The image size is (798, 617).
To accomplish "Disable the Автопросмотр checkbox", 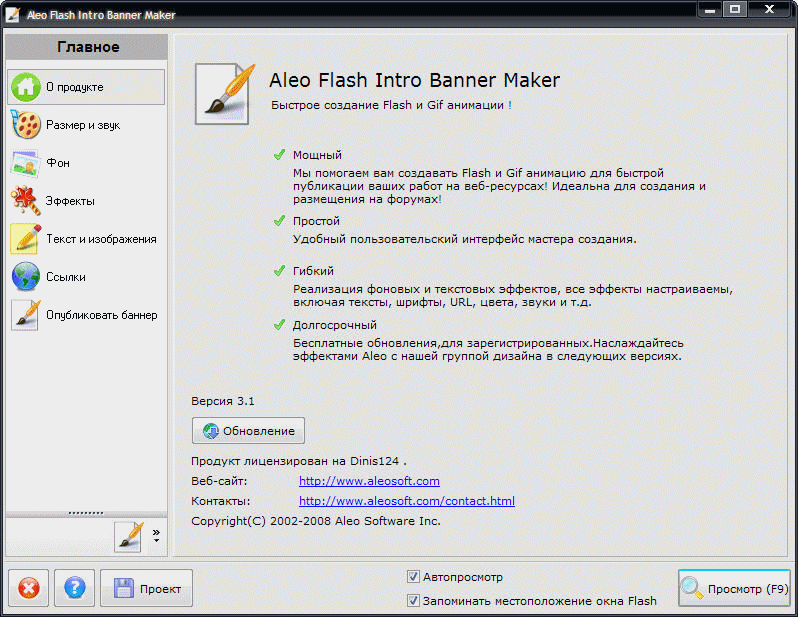I will [413, 577].
